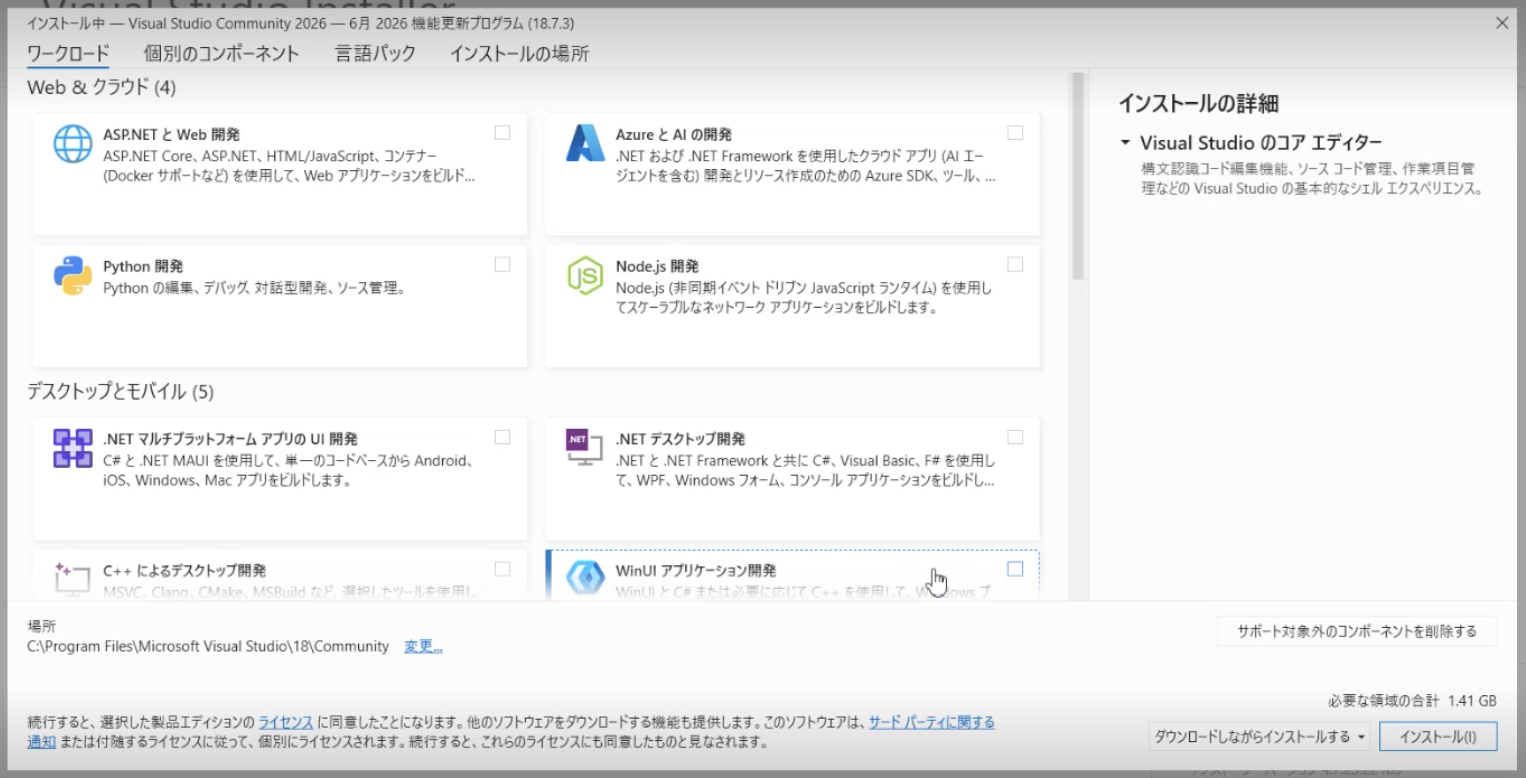Click サポート対象外のコンポーネントを削除する button

[x=1357, y=631]
